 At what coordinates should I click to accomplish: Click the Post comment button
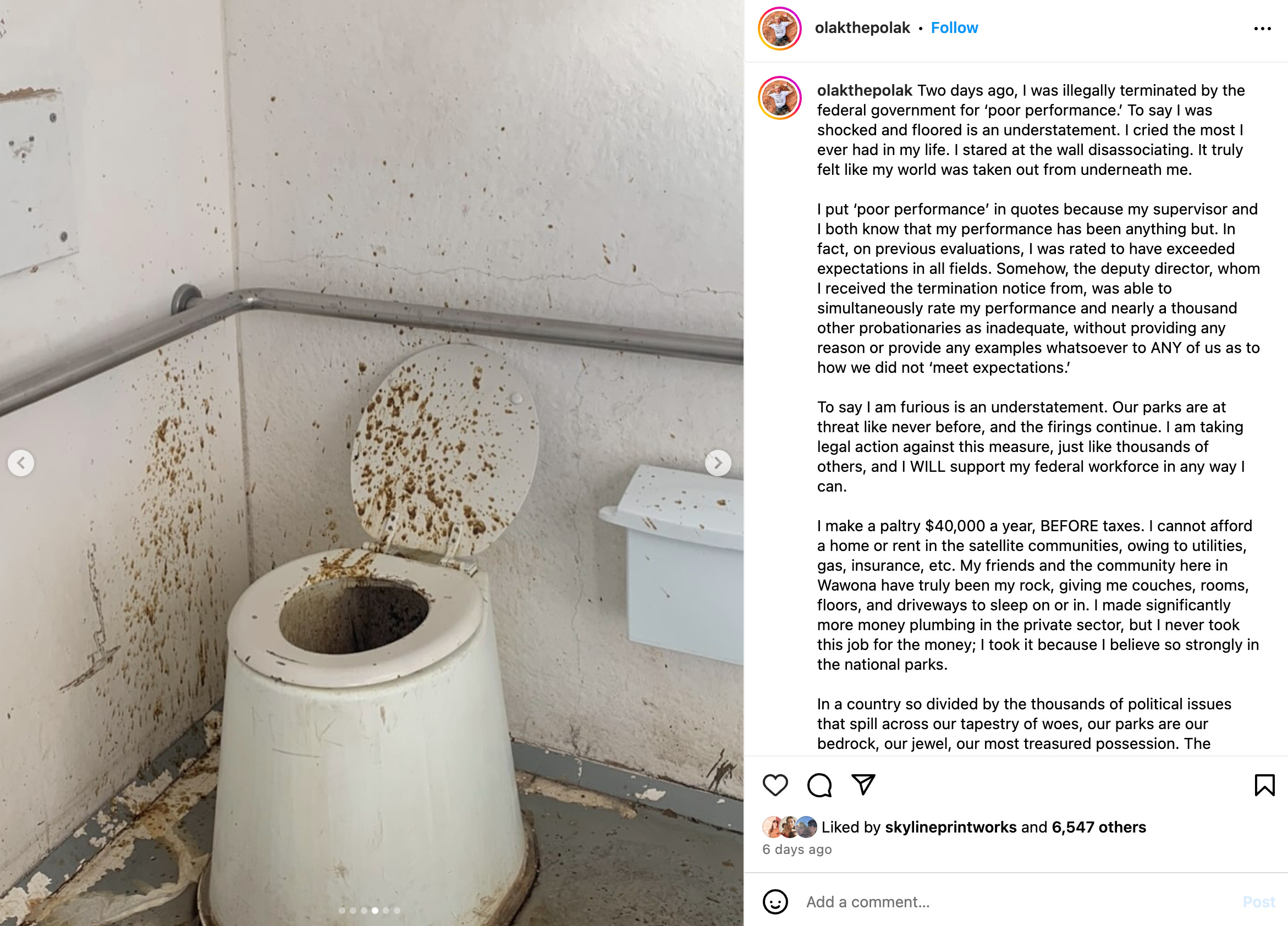click(1258, 902)
